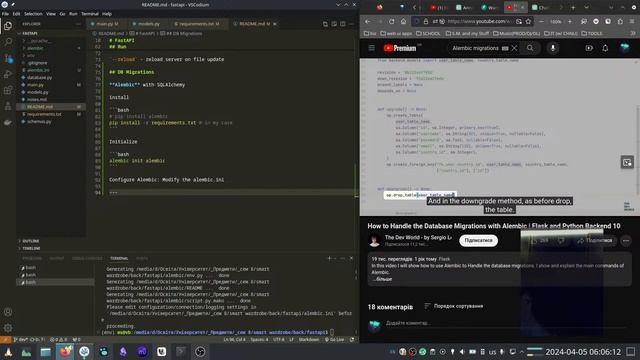Open schemas.py in explorer

[39, 122]
